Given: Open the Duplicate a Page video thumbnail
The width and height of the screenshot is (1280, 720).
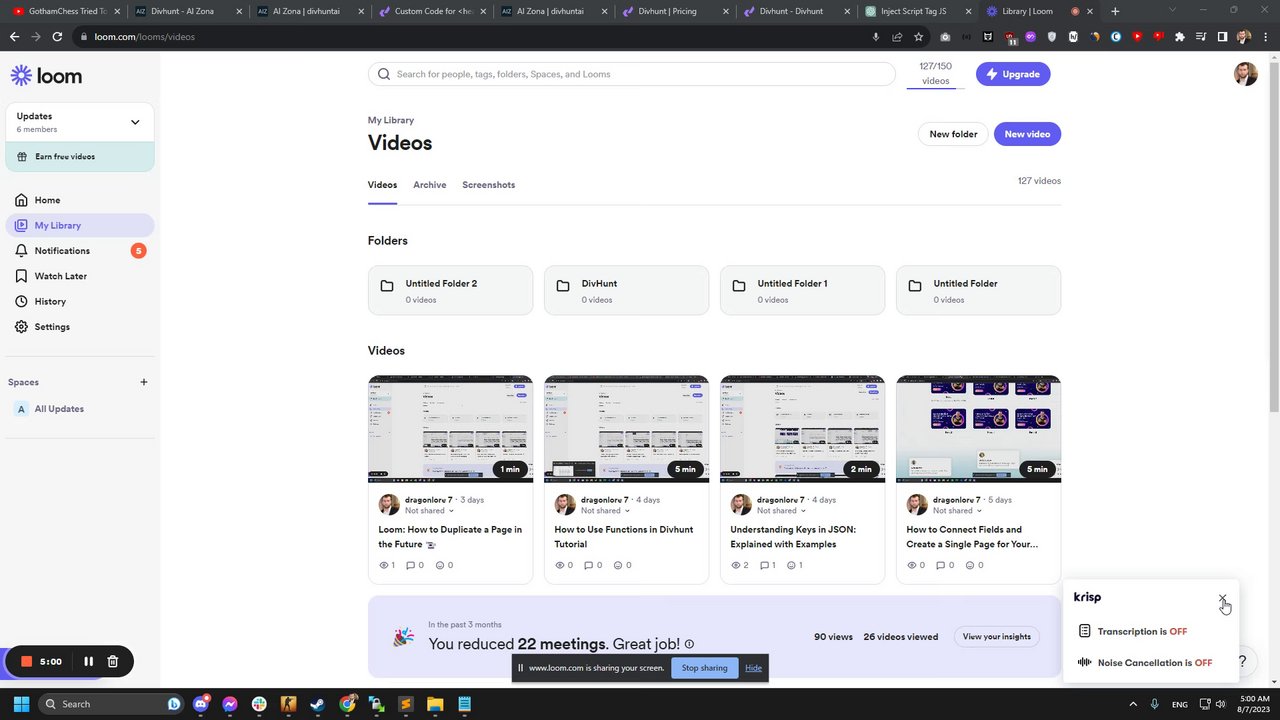Looking at the screenshot, I should pos(450,429).
